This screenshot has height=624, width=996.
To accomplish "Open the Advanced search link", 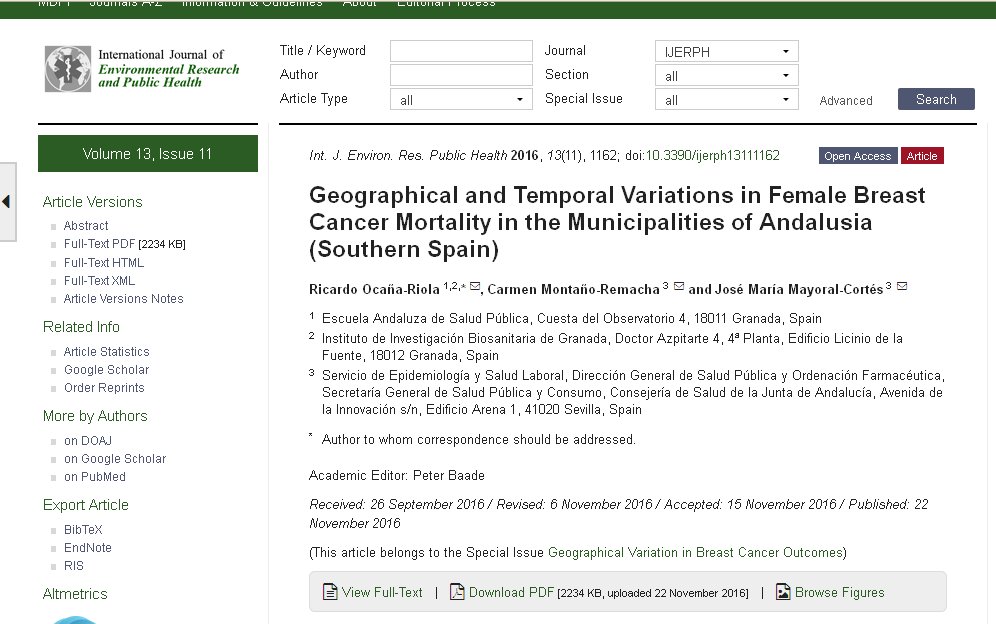I will click(846, 100).
